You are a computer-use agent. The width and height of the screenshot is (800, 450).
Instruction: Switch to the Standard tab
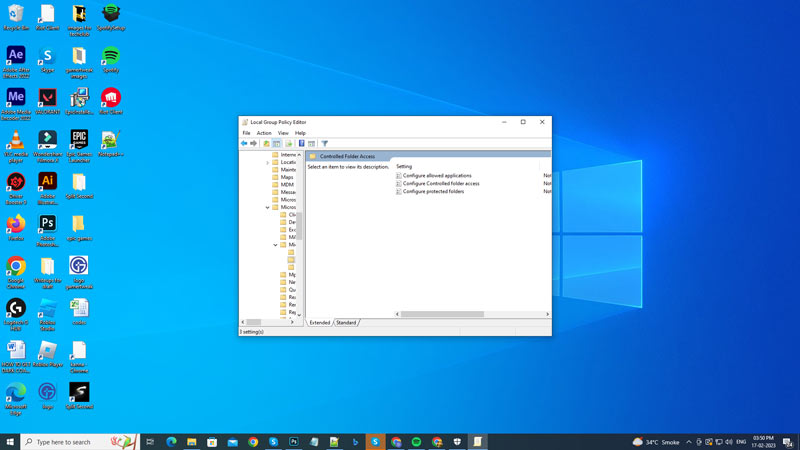click(346, 323)
